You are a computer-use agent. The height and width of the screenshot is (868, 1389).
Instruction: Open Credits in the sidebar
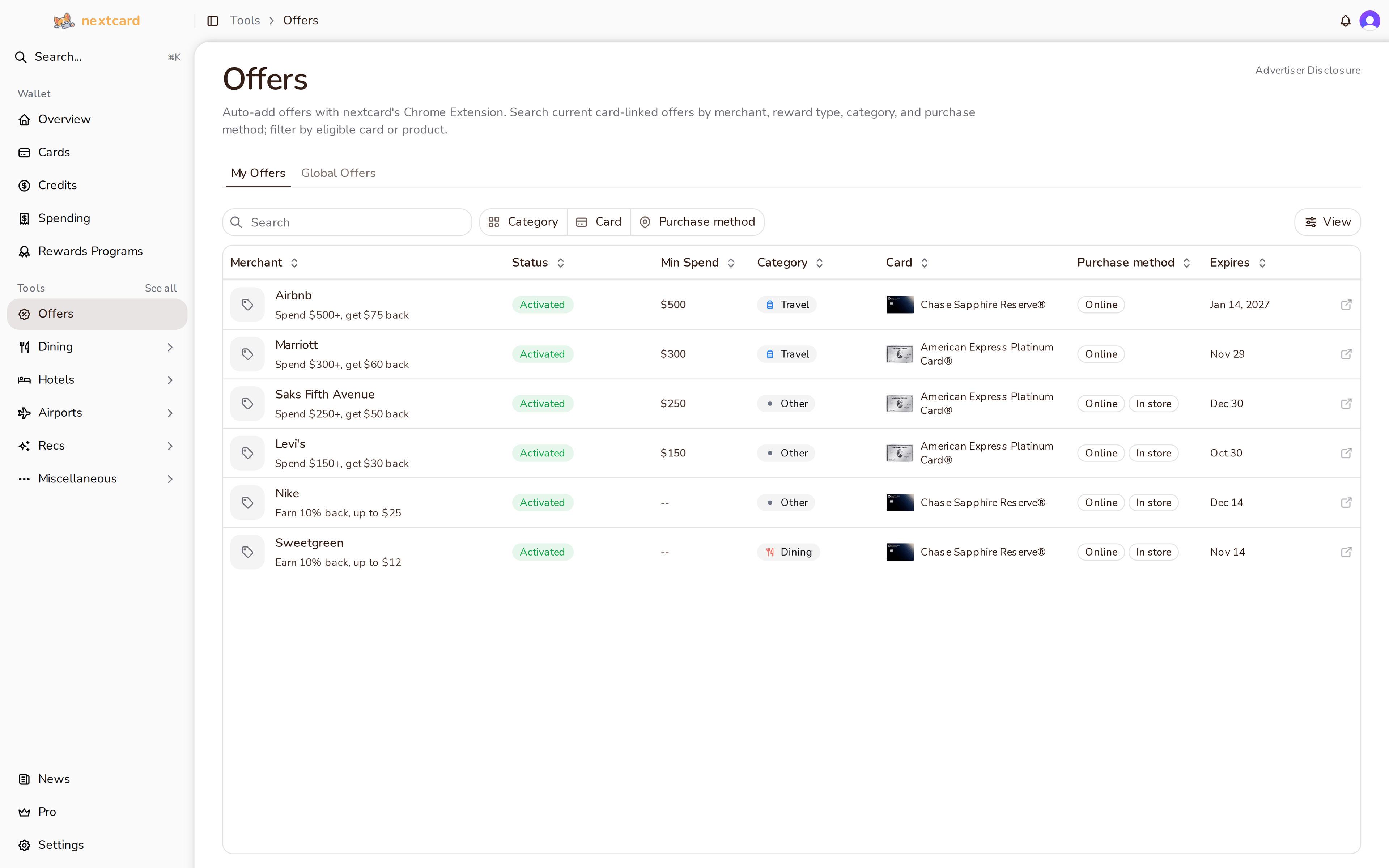pyautogui.click(x=97, y=186)
